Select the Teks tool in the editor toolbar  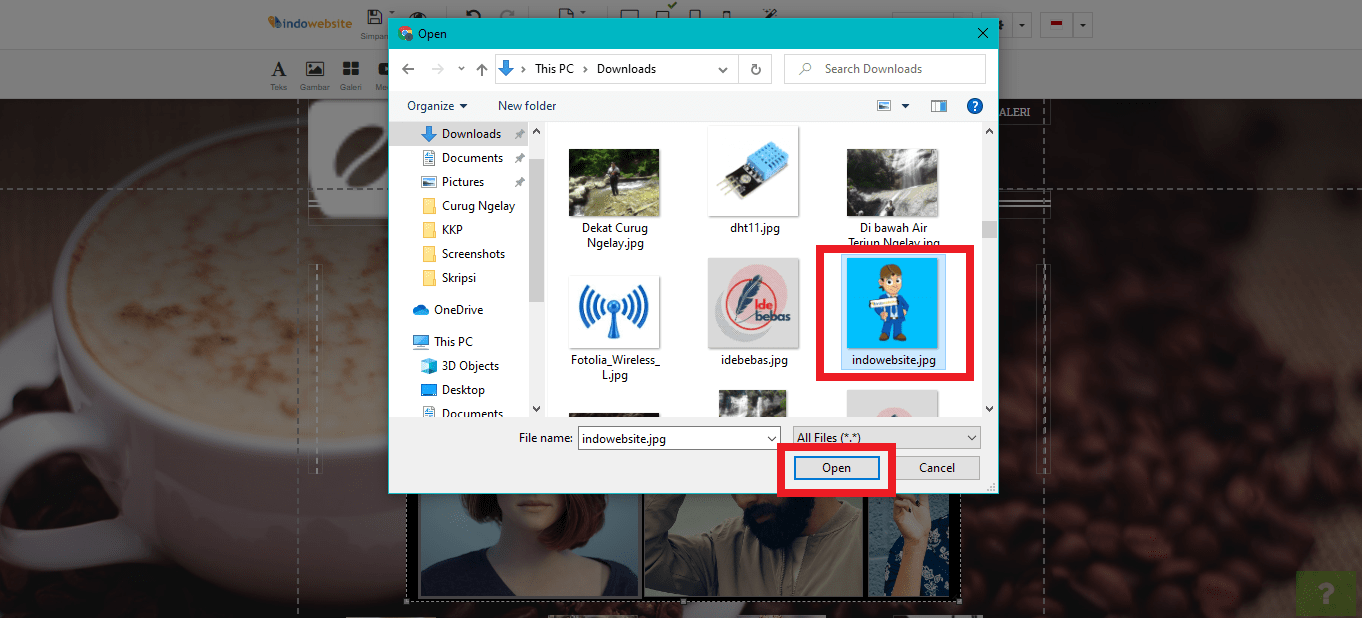point(278,74)
